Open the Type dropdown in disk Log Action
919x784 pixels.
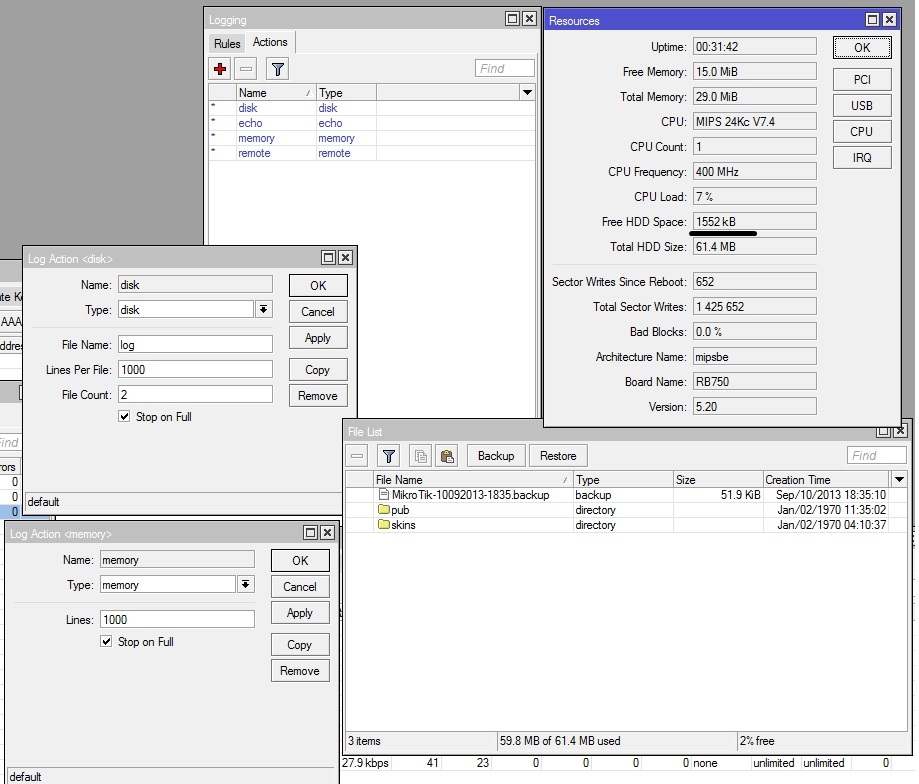click(264, 310)
